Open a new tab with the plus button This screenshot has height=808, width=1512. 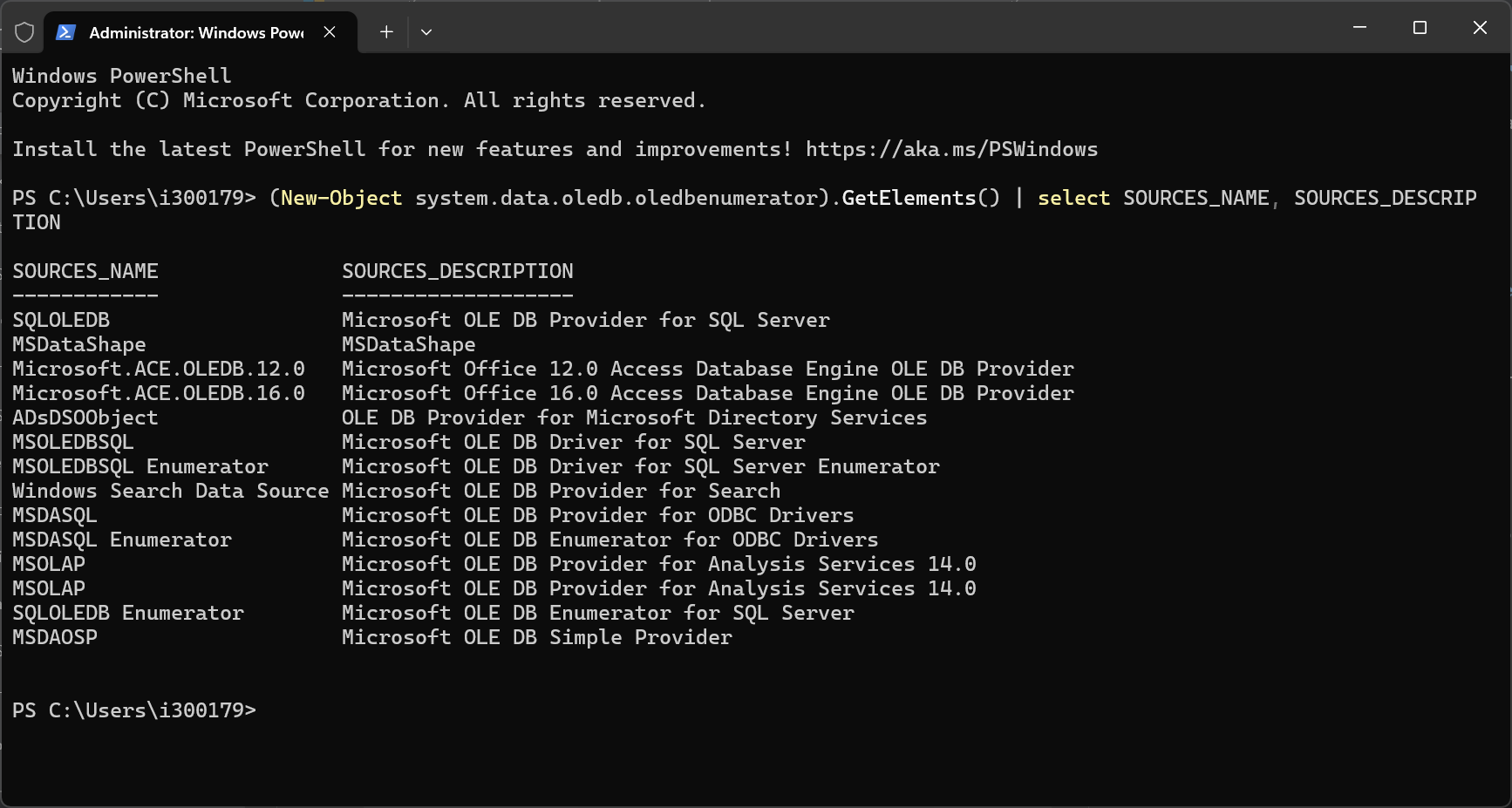pos(386,32)
